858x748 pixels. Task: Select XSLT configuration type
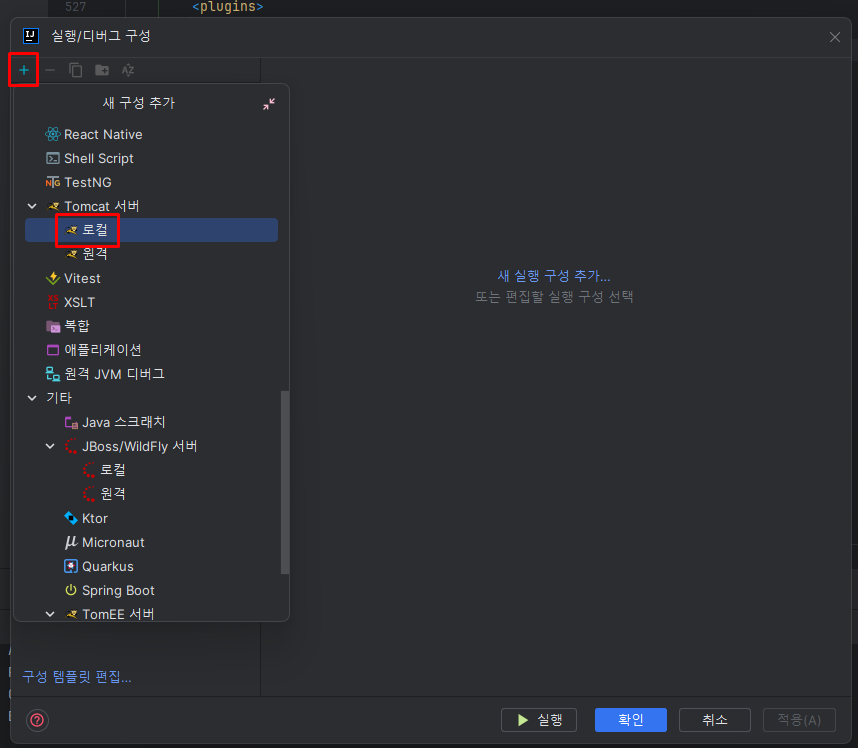(x=79, y=302)
